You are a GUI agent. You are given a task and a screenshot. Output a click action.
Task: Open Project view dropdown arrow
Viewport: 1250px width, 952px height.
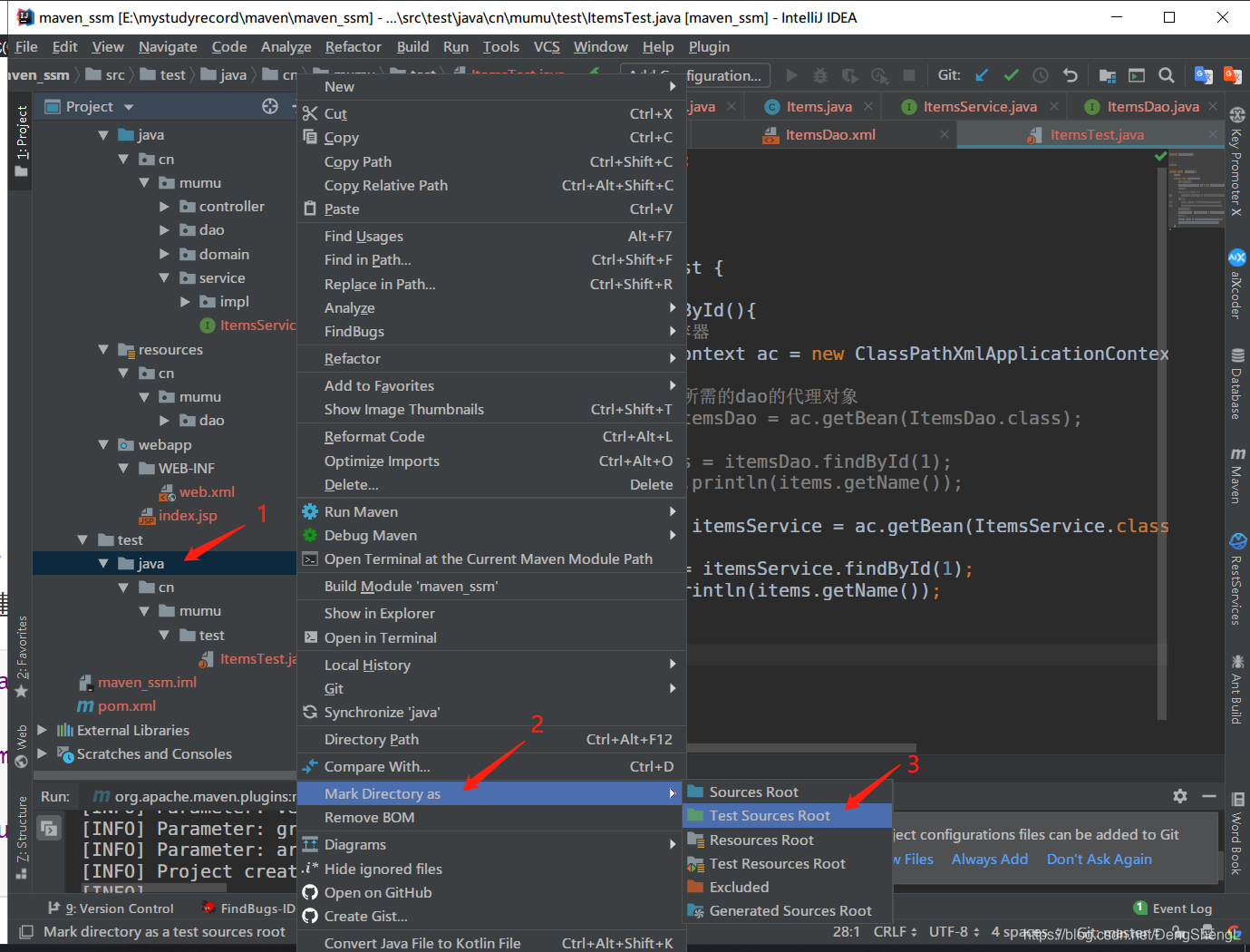point(129,107)
